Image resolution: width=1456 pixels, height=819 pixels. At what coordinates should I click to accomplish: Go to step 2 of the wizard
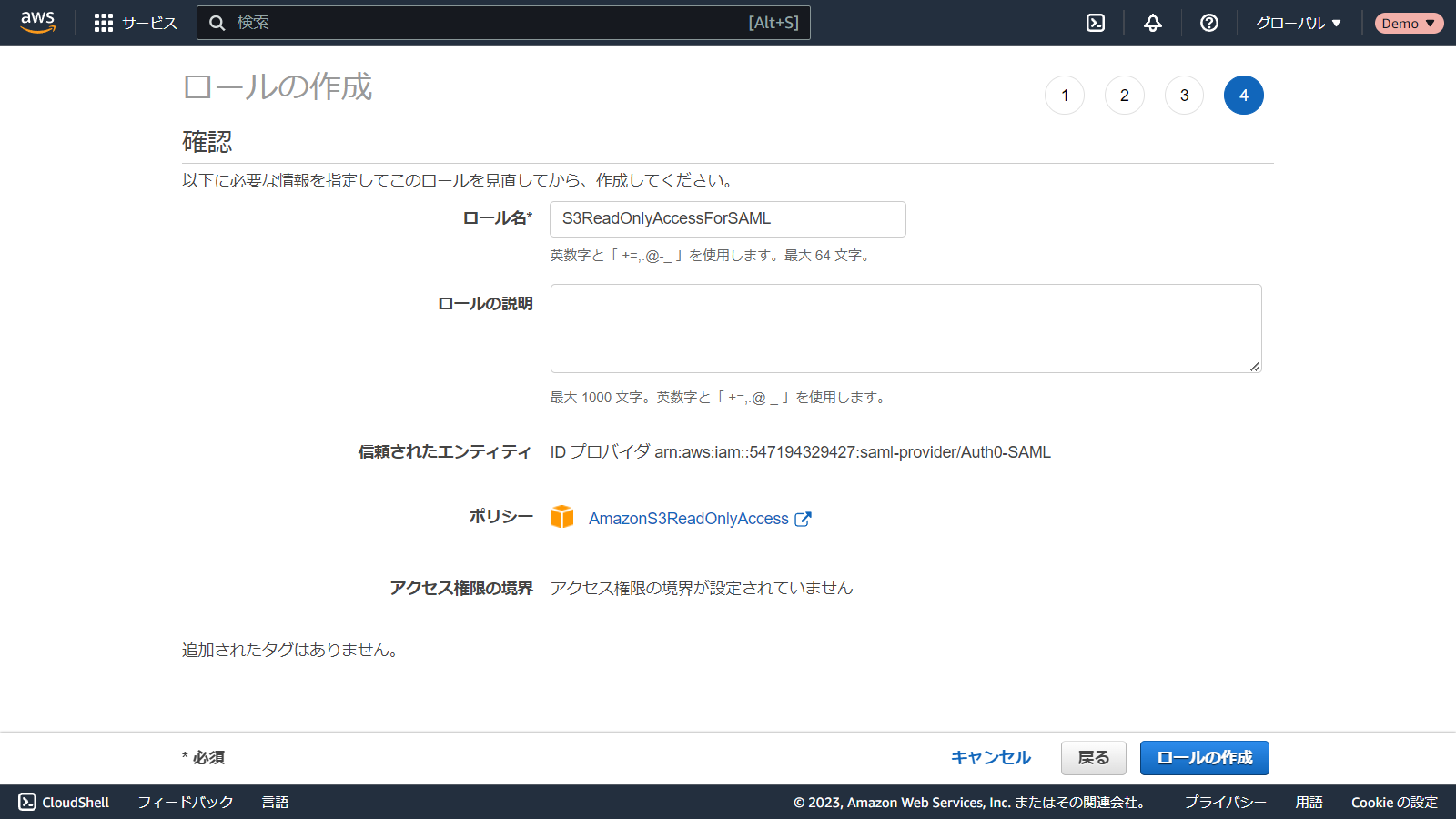tap(1125, 96)
